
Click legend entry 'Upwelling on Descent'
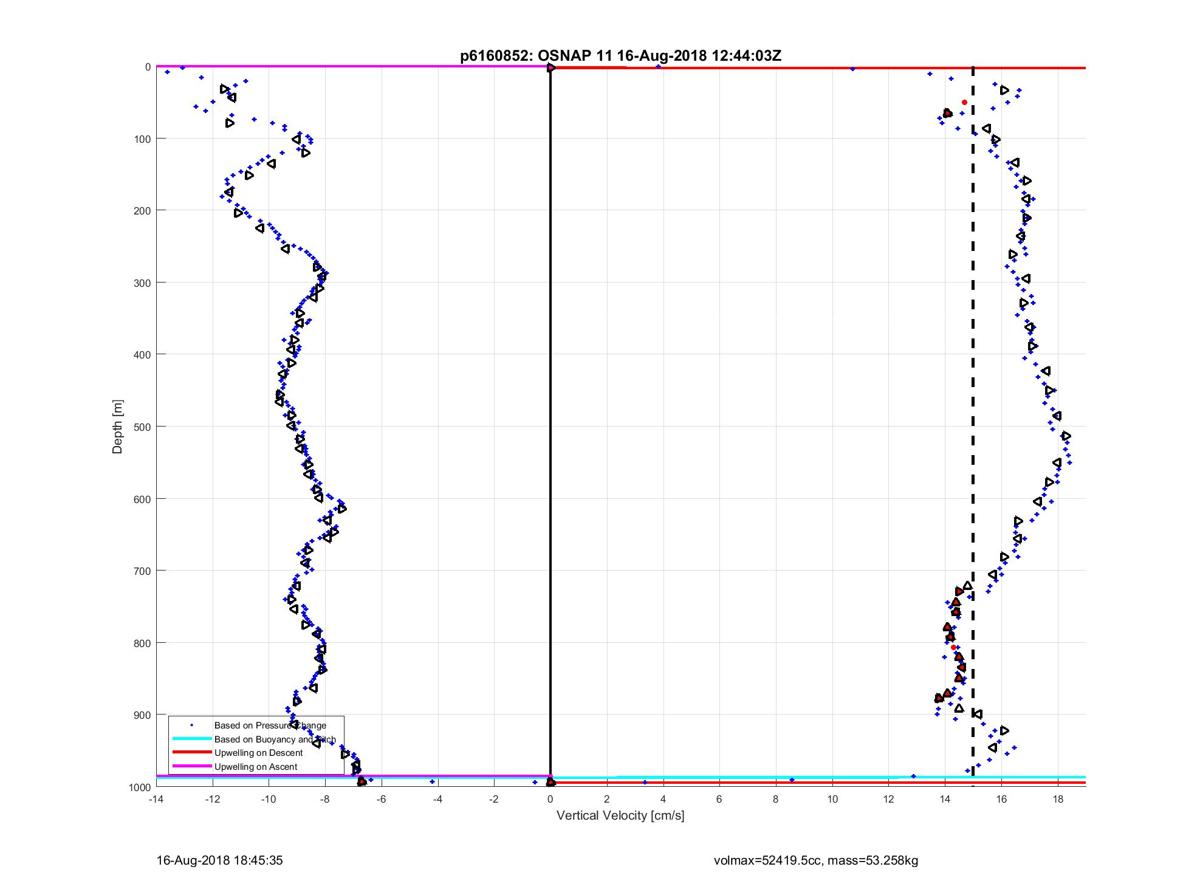tap(258, 752)
